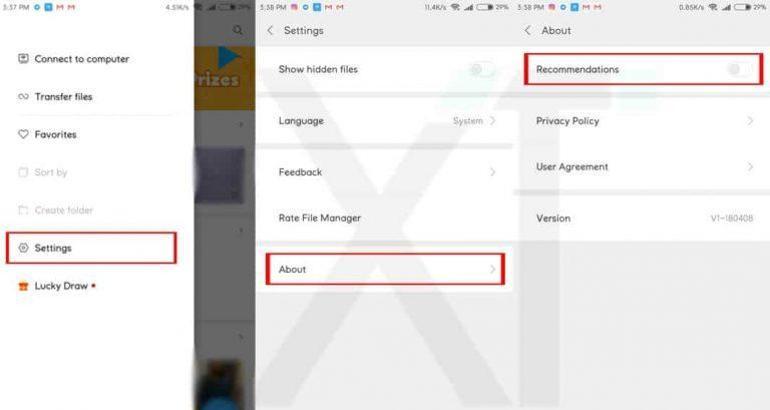
Task: Click the Favorites heart icon
Action: 23,134
